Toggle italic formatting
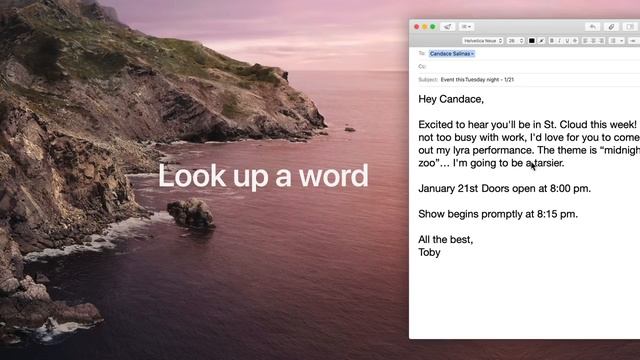This screenshot has width=640, height=360. click(x=559, y=41)
